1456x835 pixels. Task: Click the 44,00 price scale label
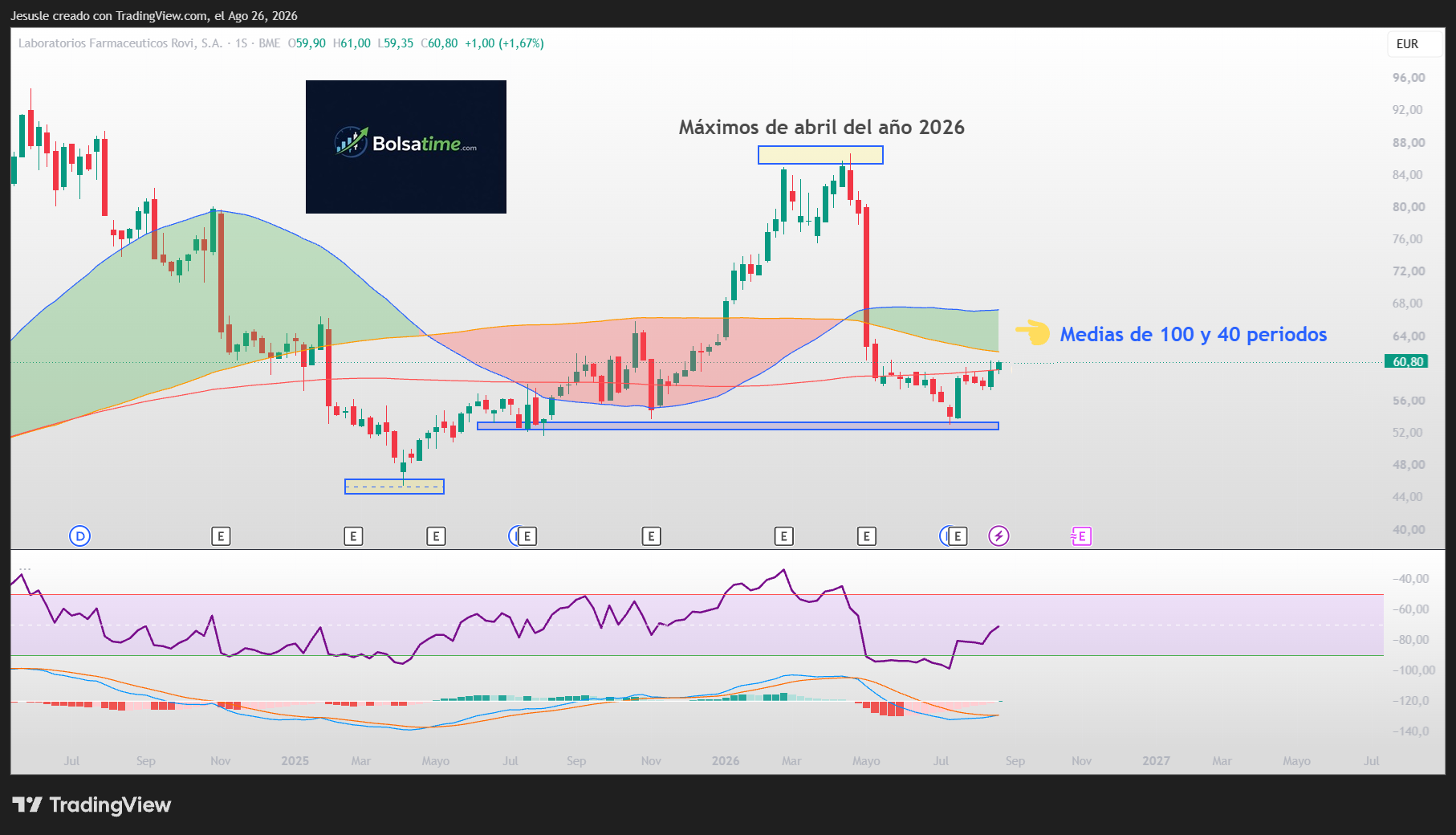(1409, 497)
